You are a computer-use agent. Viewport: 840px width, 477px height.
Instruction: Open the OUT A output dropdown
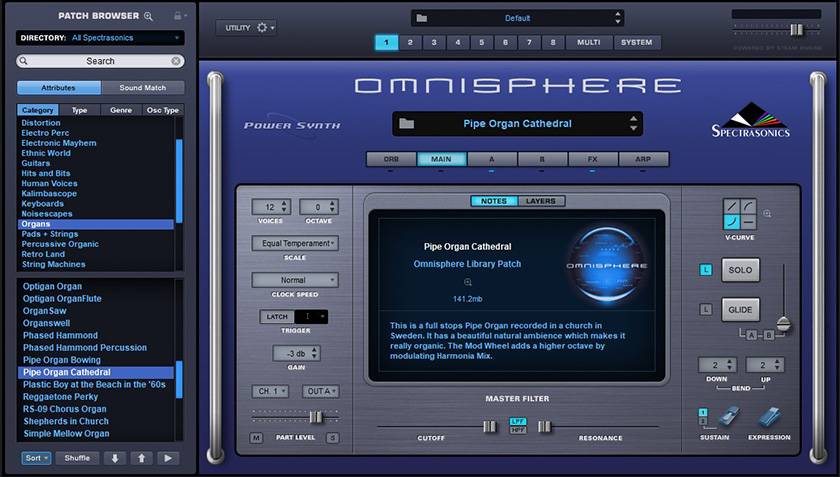tap(320, 391)
